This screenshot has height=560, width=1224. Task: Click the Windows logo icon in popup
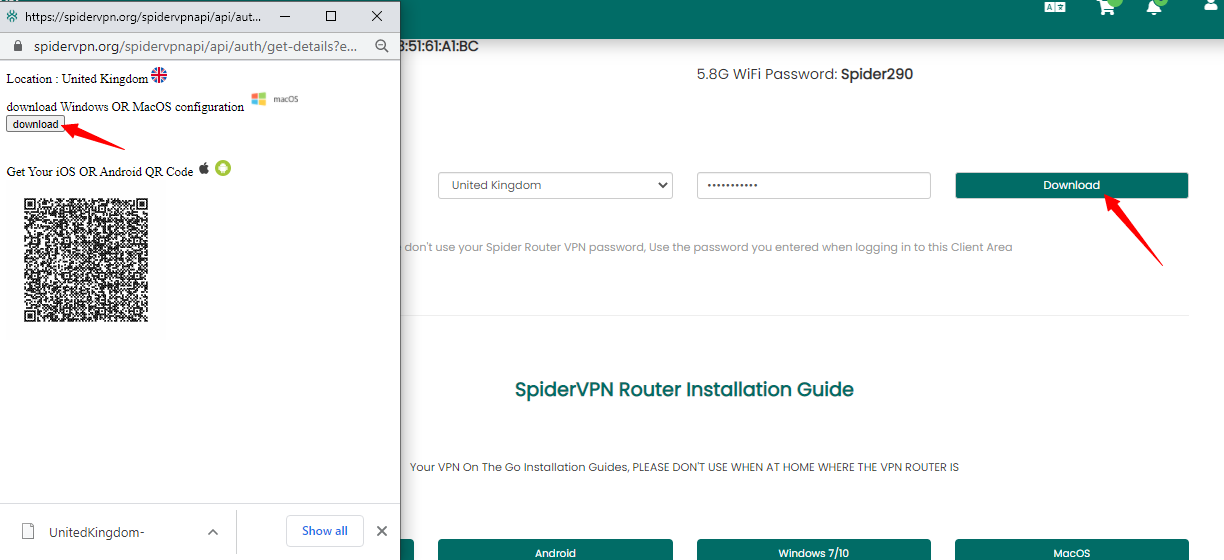tap(259, 99)
